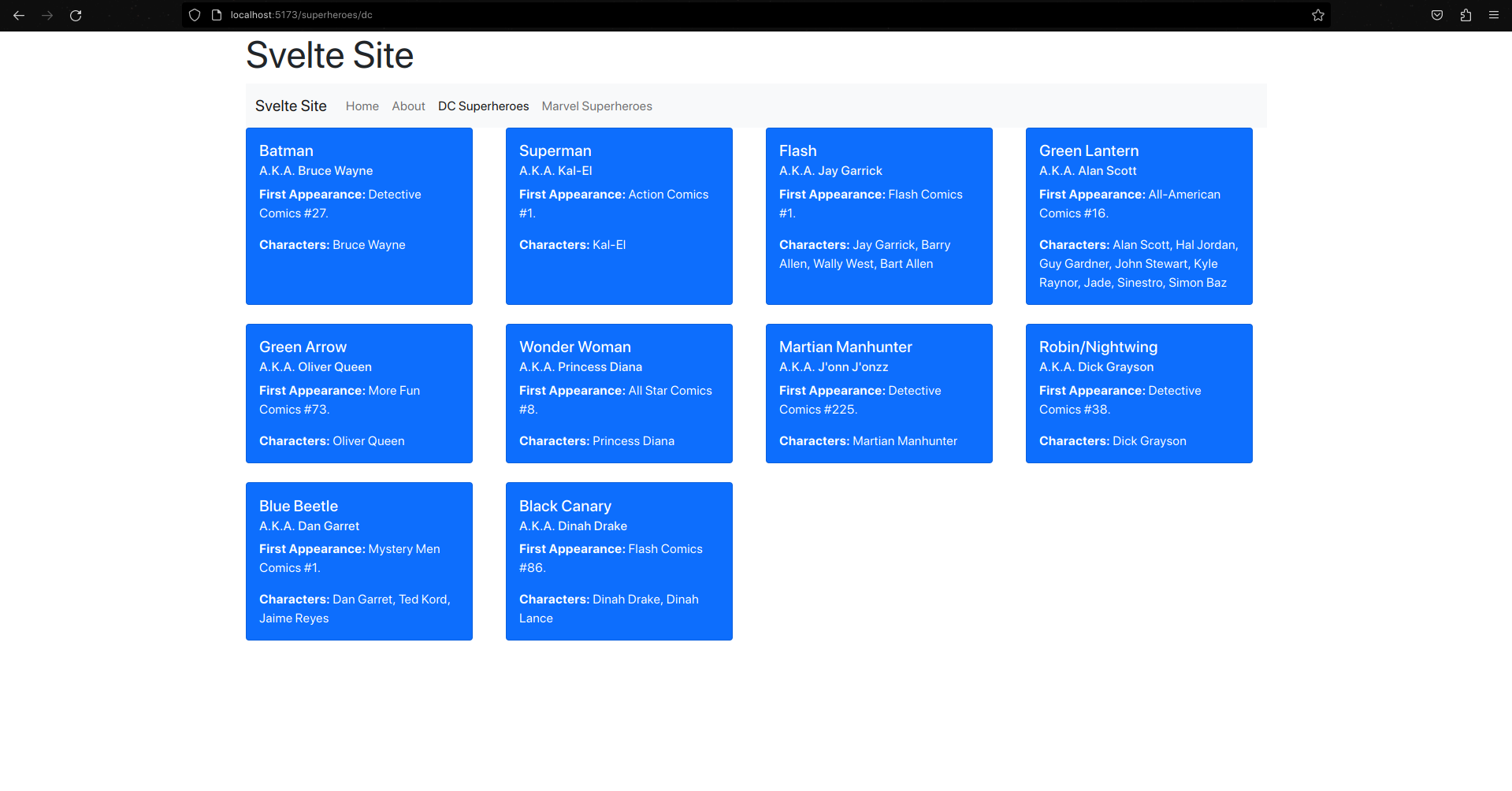
Task: Click Superman's First Appearance Action Comics text
Action: click(x=614, y=203)
